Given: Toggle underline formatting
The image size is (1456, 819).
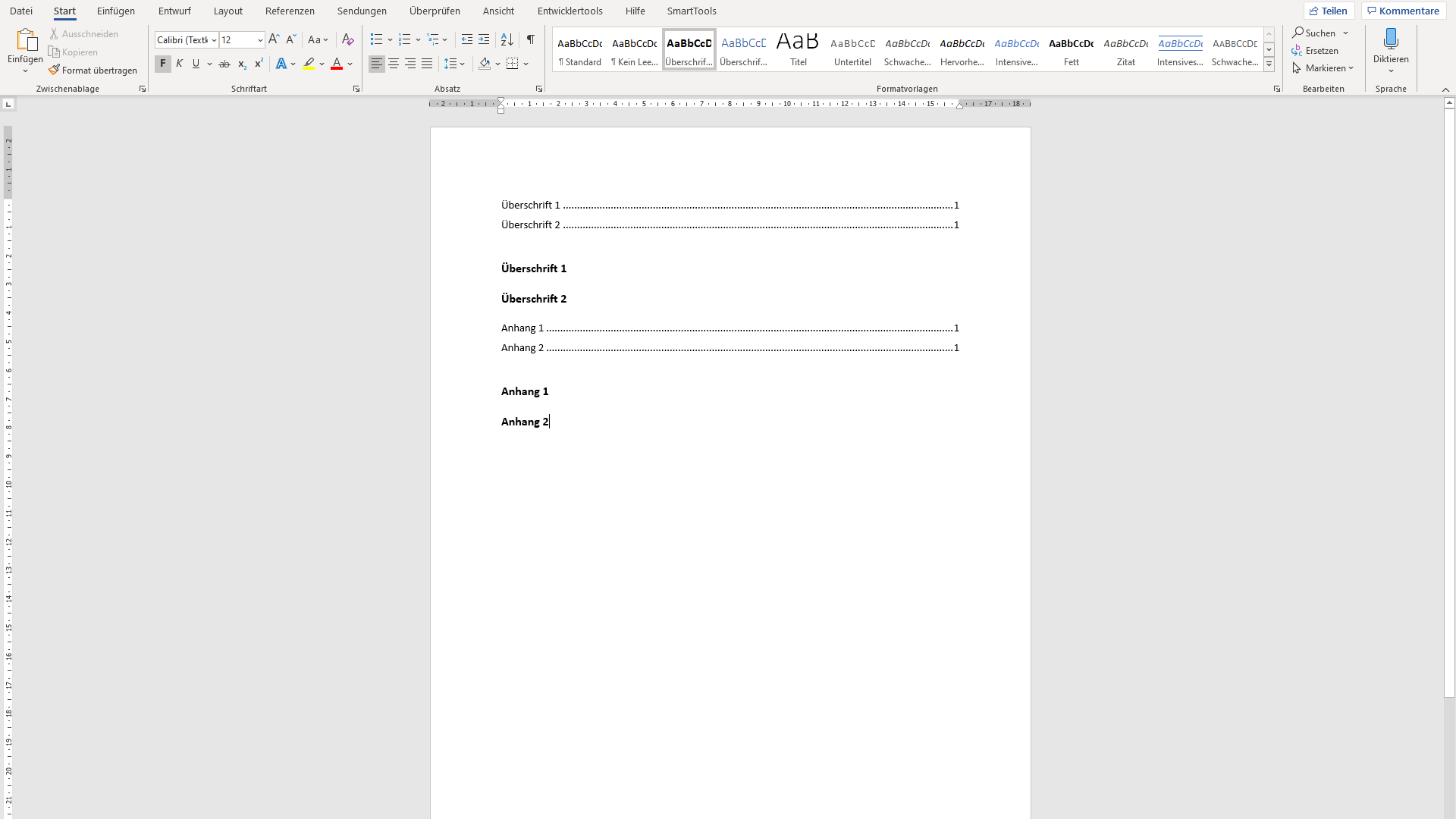Looking at the screenshot, I should point(196,64).
